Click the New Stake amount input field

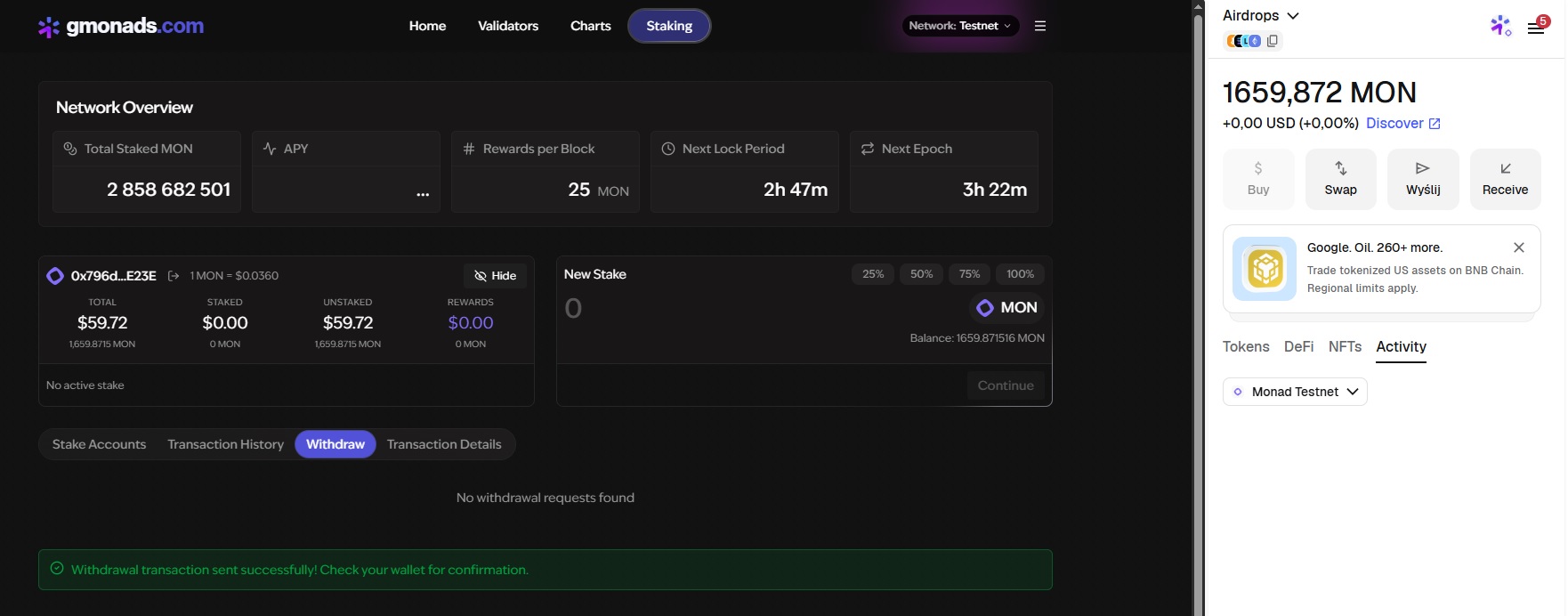pyautogui.click(x=712, y=308)
